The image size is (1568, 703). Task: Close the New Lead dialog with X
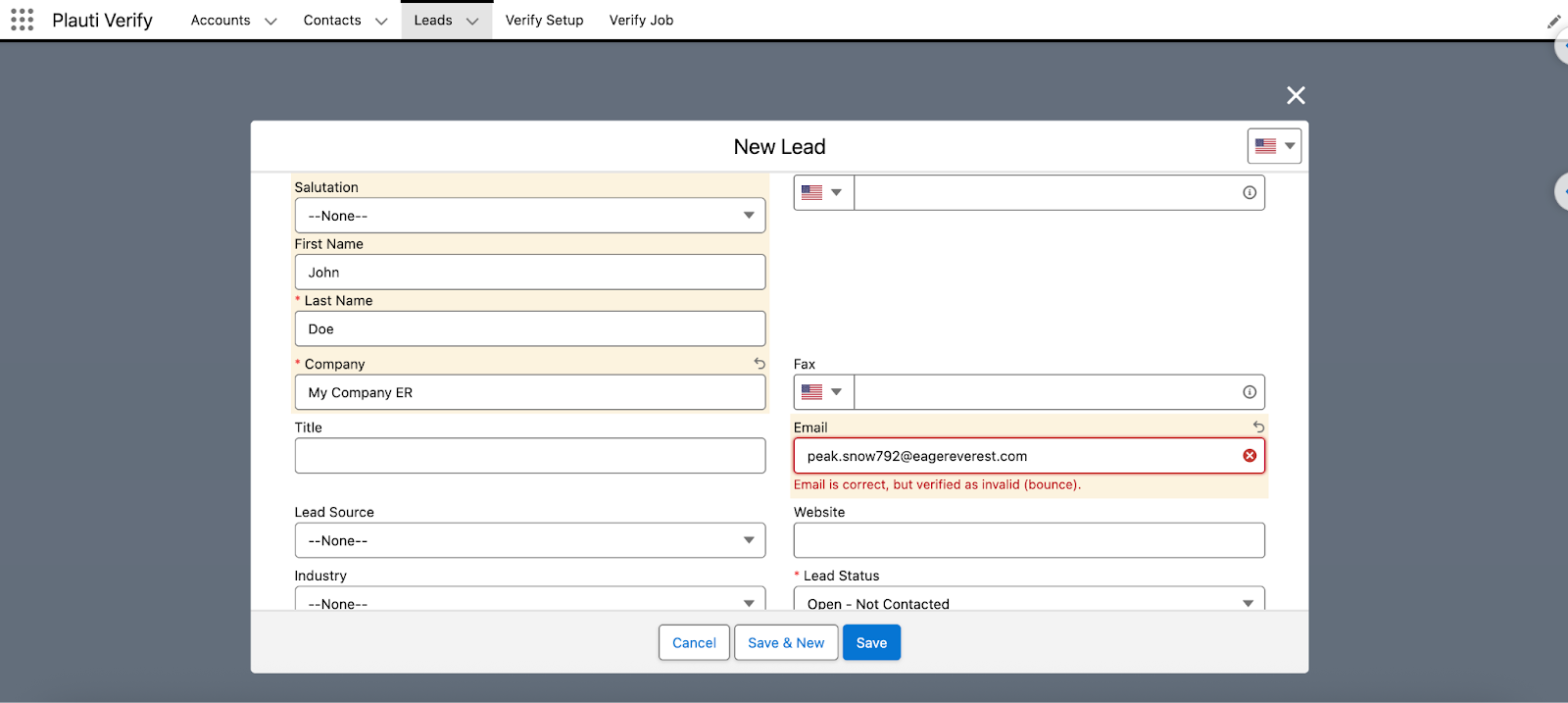pos(1296,95)
